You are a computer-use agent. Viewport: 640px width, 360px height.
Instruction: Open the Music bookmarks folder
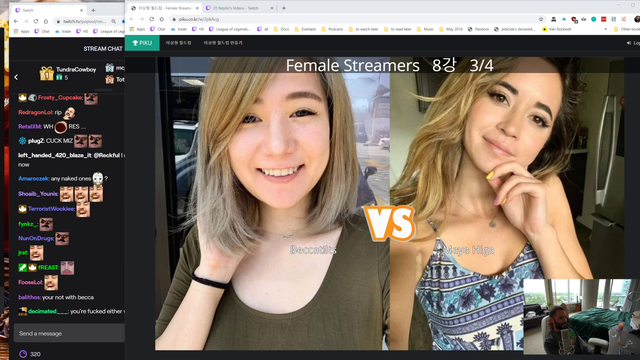pyautogui.click(x=425, y=29)
